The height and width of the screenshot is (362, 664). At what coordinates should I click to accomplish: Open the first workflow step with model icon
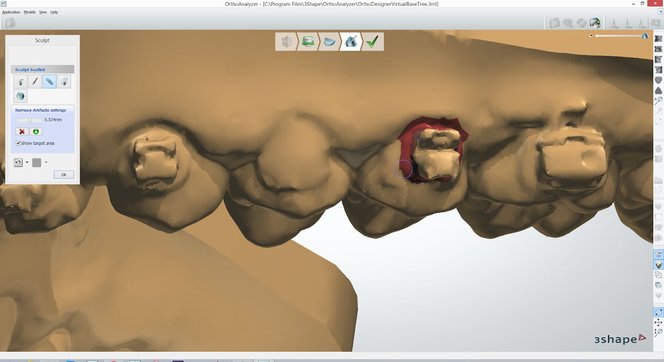[x=287, y=41]
